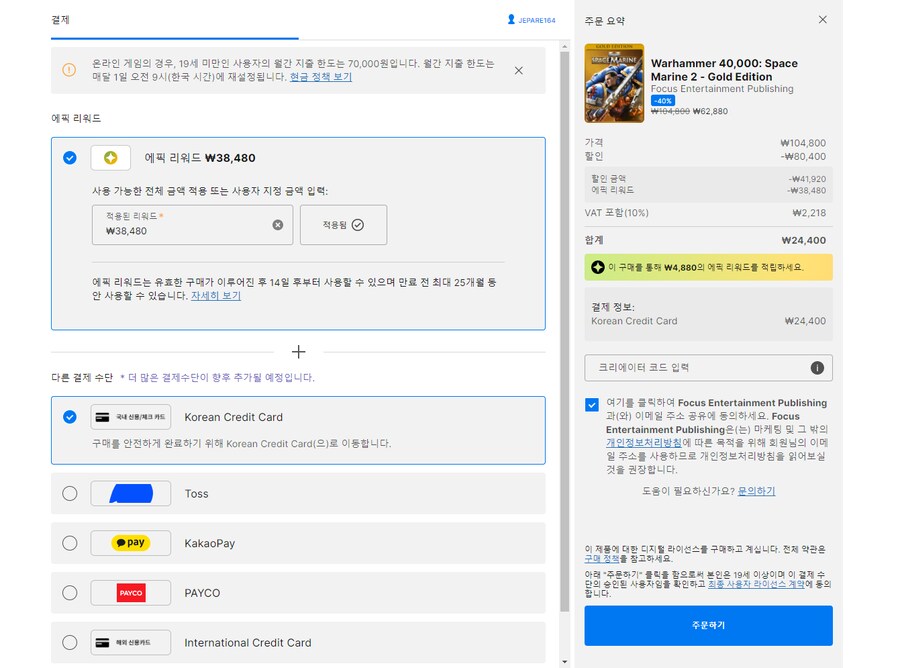Click the Korean Credit Card logo icon
900x668 pixels.
131,417
